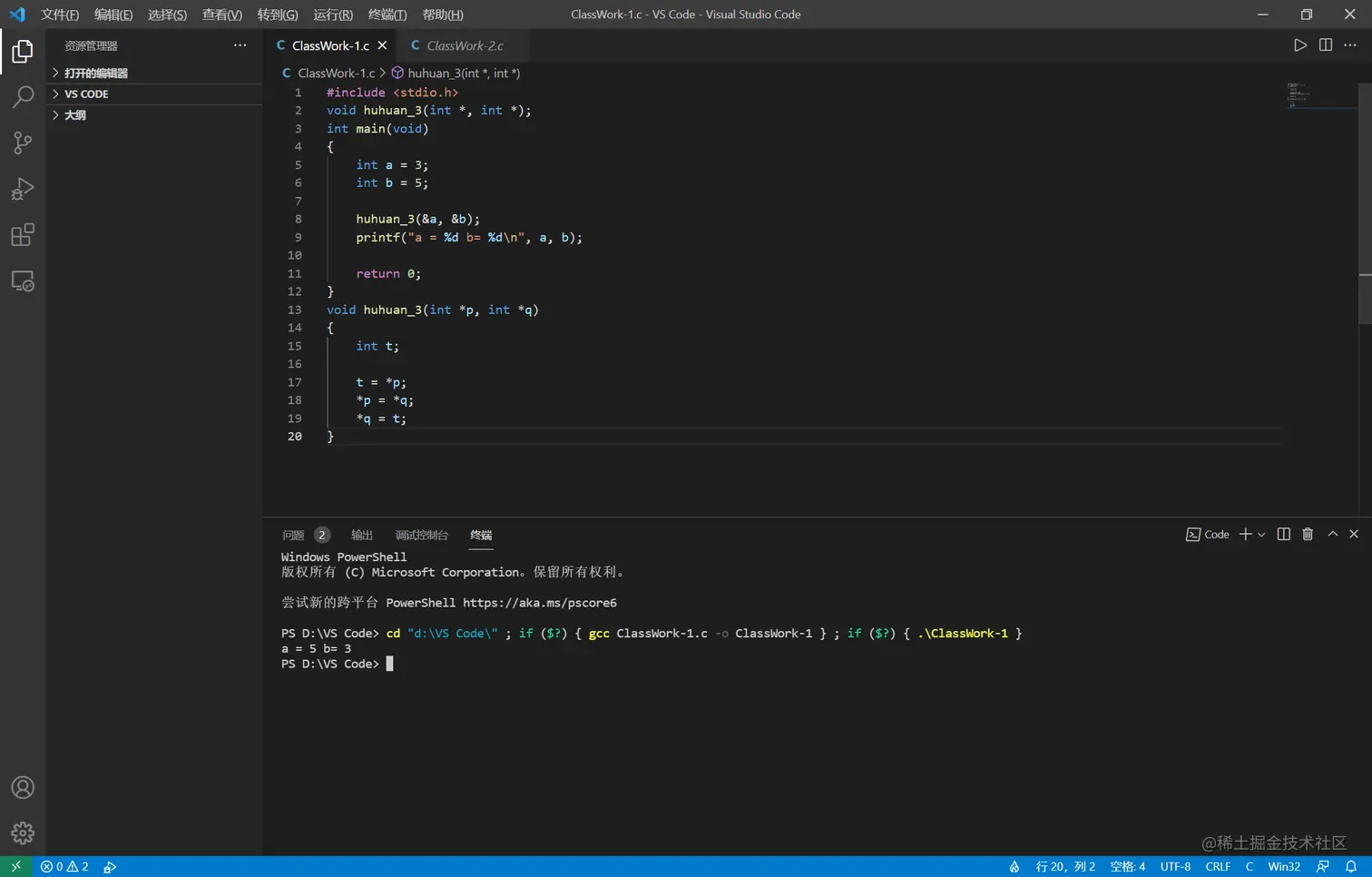Click the "return 0;" code line
The width and height of the screenshot is (1372, 877).
388,273
